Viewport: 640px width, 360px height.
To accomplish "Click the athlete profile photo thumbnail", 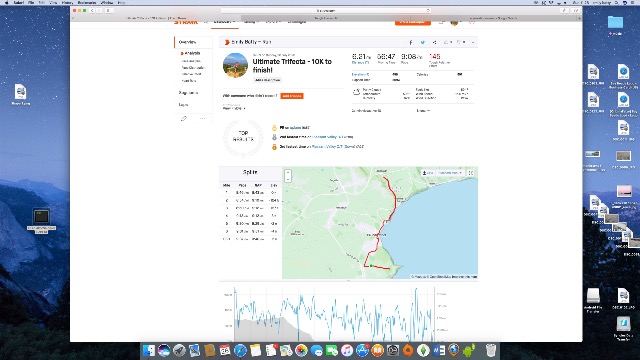I will point(236,65).
